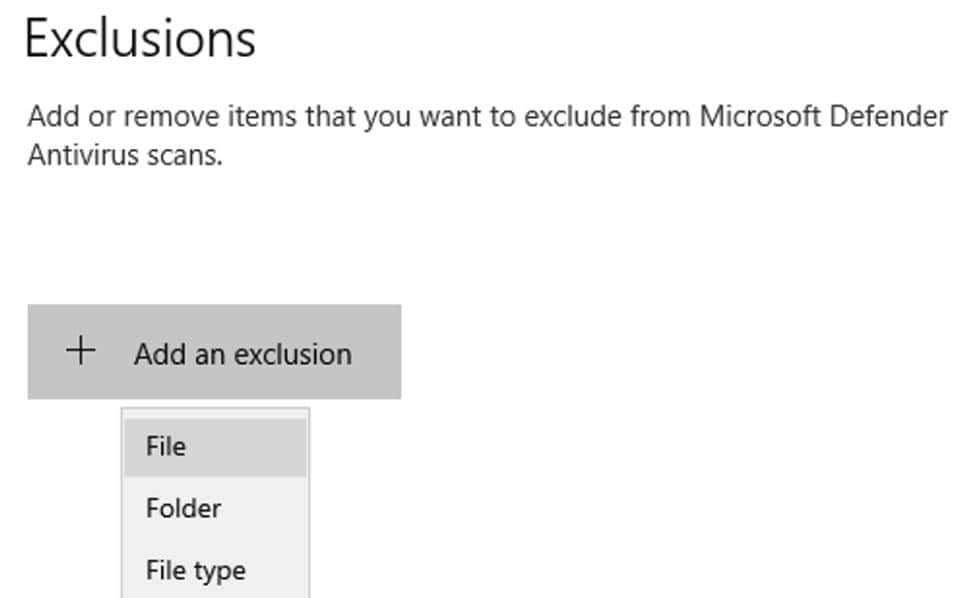Collapse the Add an exclusion dropdown

tap(214, 352)
